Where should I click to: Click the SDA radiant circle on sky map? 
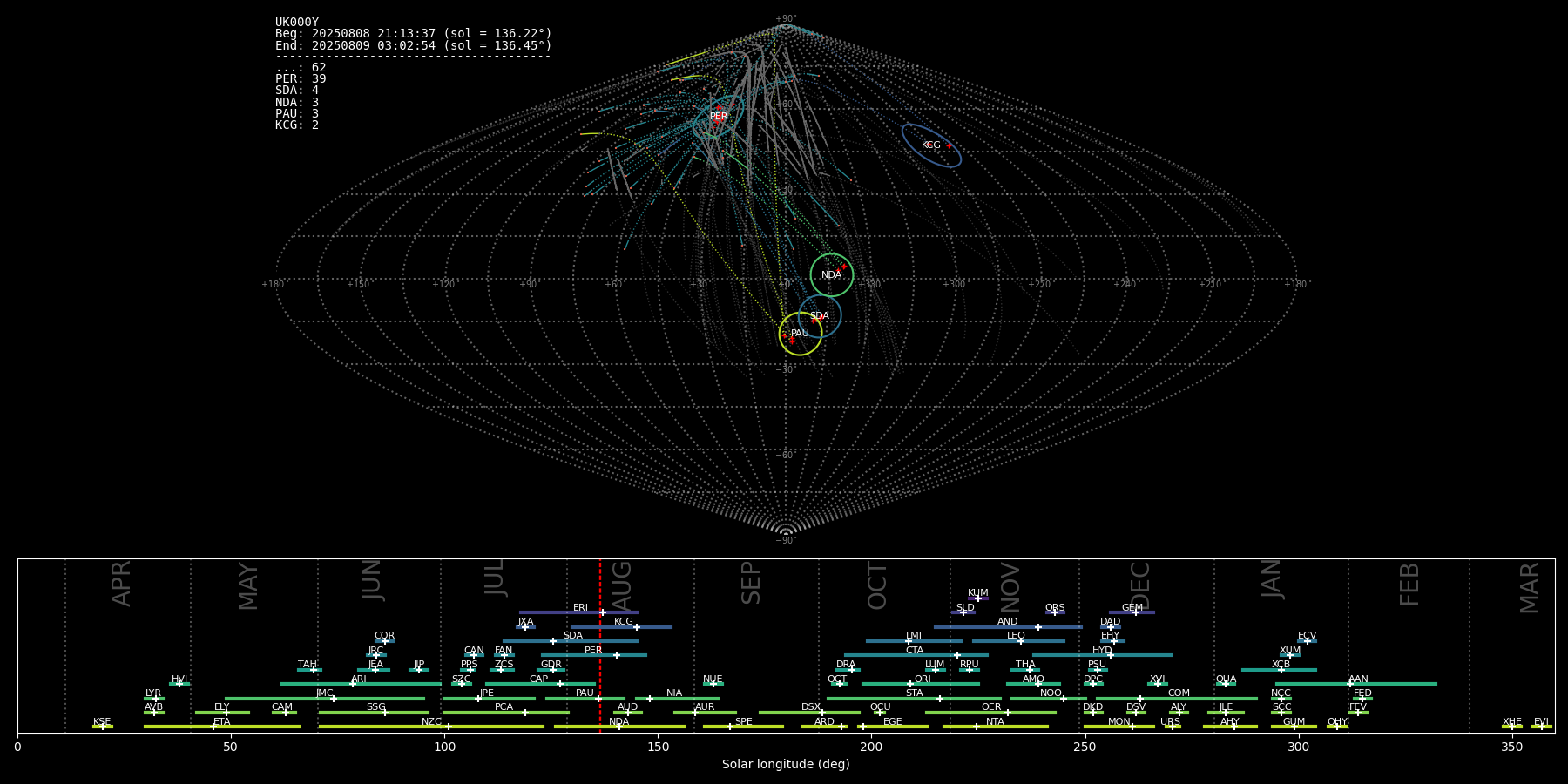[x=820, y=316]
